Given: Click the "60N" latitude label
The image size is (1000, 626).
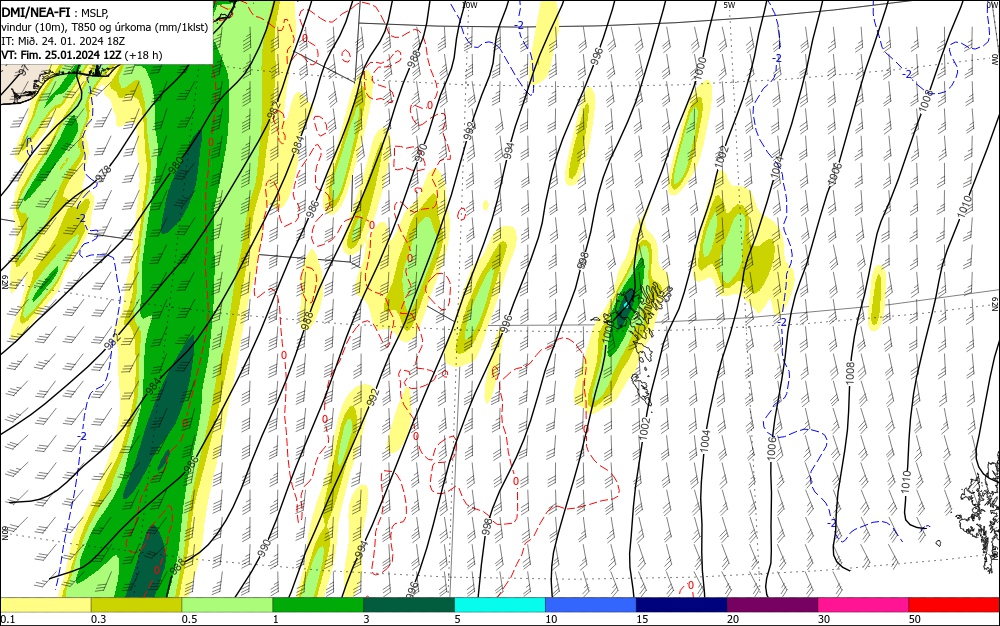Looking at the screenshot, I should [4, 533].
